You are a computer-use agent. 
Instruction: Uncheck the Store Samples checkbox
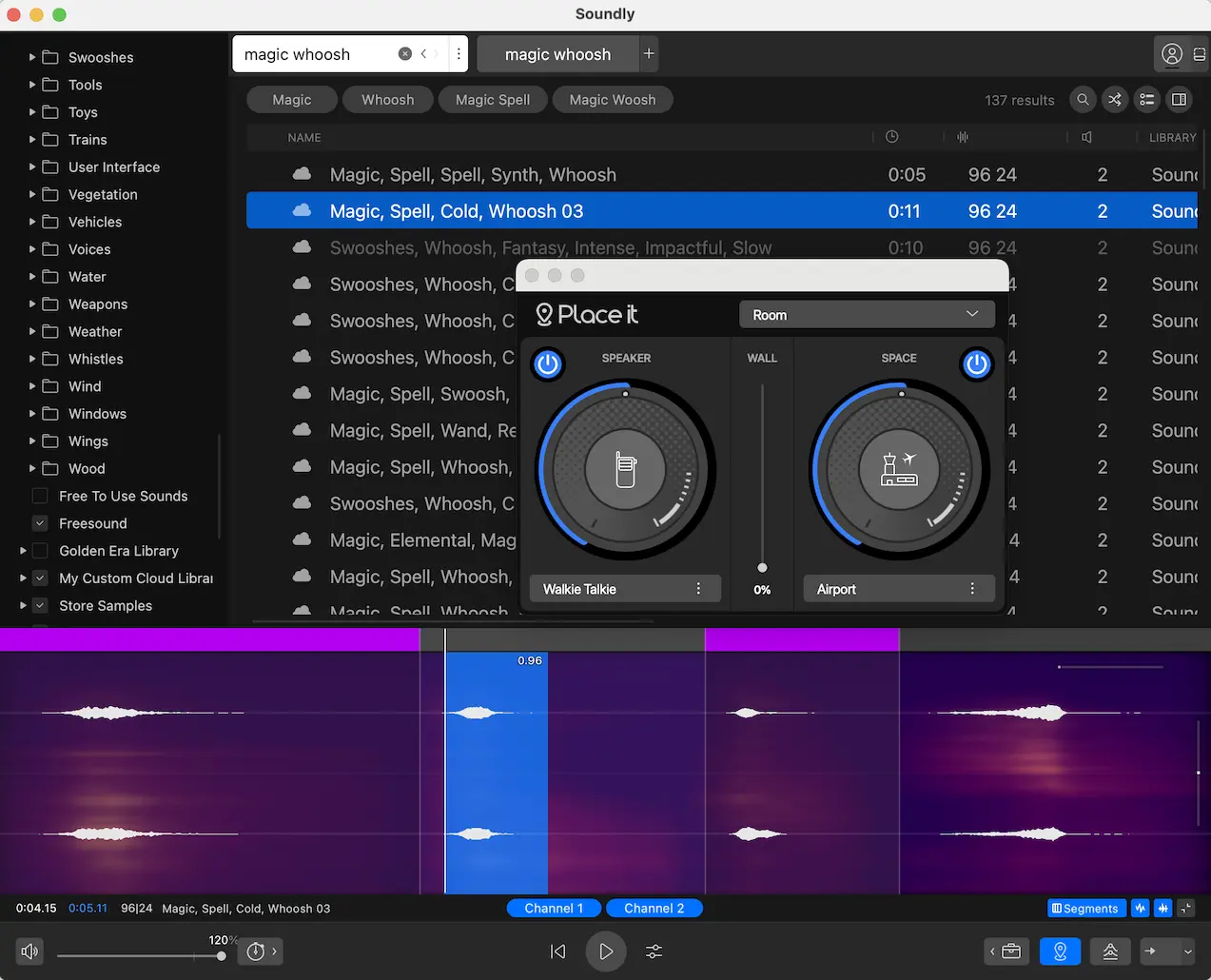click(x=40, y=606)
